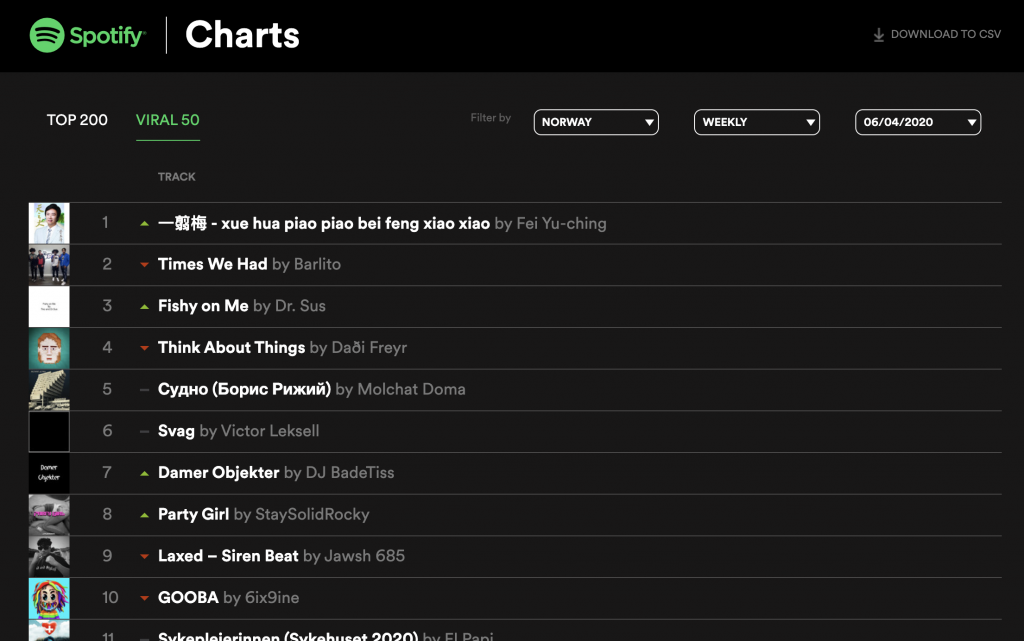Click the download arrow icon for CSV
1024x641 pixels.
click(879, 35)
